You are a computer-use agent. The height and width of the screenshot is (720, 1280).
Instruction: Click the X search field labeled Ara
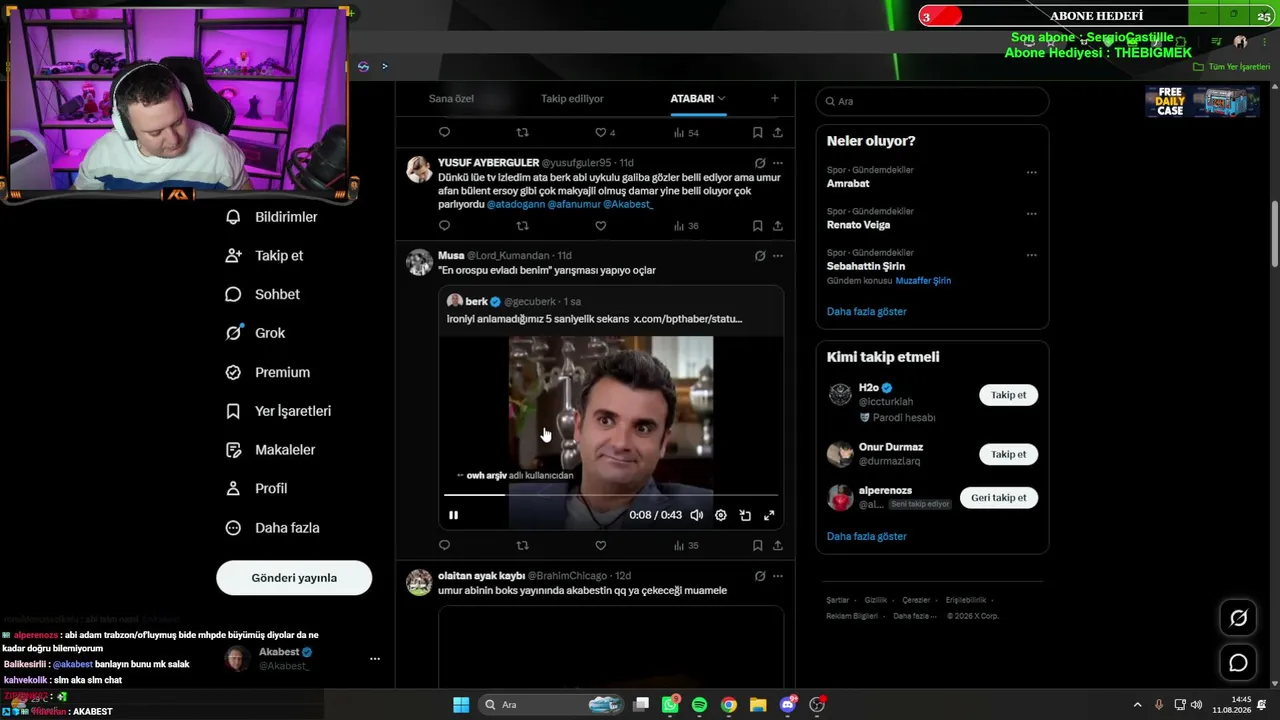(932, 101)
